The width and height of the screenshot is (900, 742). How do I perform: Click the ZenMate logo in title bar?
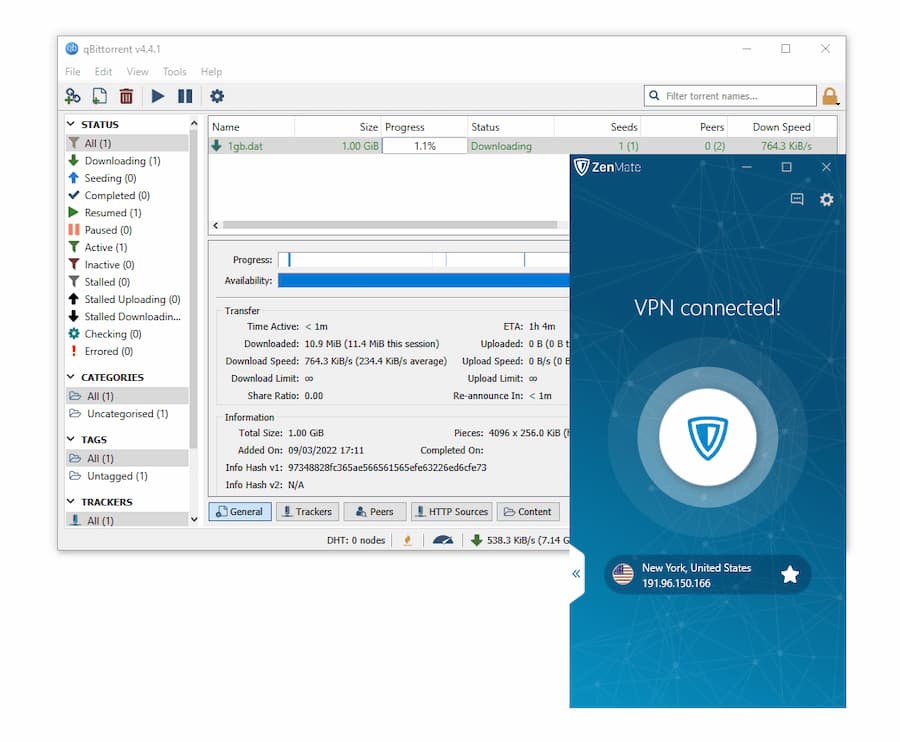[x=607, y=167]
